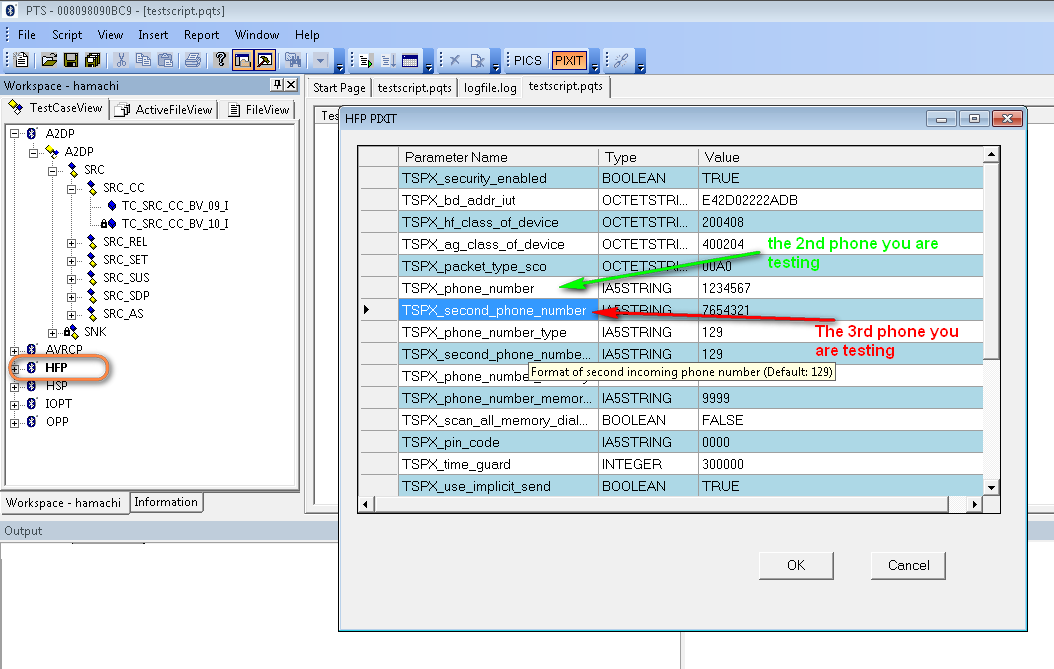This screenshot has height=669, width=1054.
Task: Select the TSPX_pin_code value cell
Action: click(x=840, y=442)
